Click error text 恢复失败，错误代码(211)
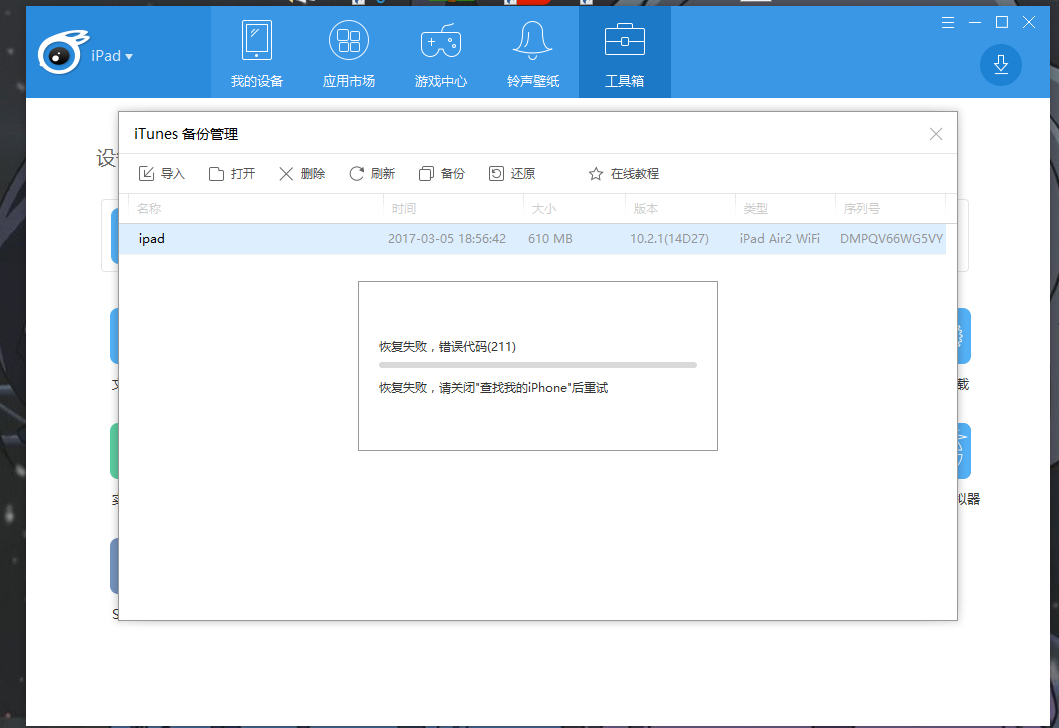1059x728 pixels. coord(447,346)
